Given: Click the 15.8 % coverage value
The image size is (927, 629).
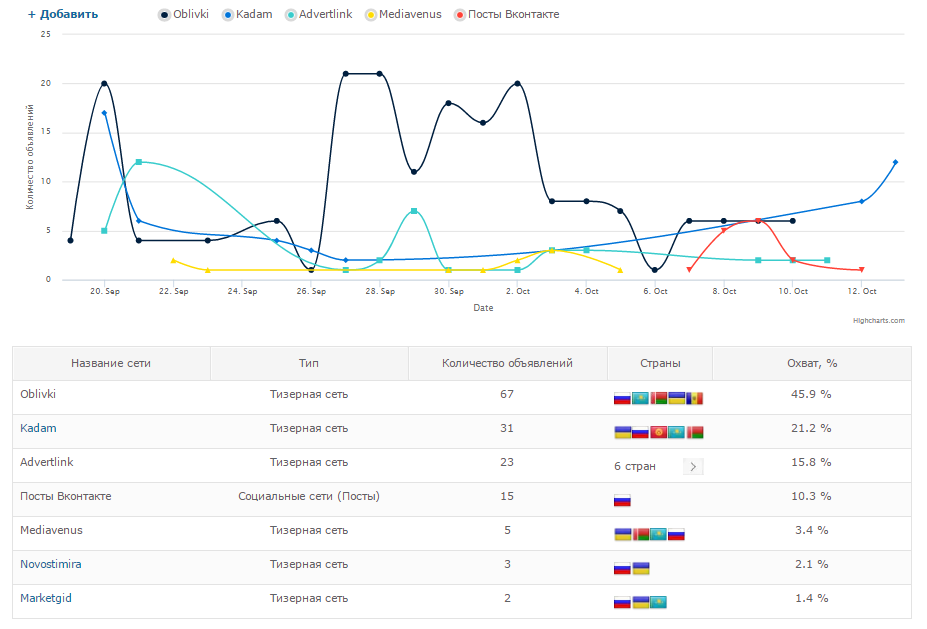Looking at the screenshot, I should coord(812,462).
